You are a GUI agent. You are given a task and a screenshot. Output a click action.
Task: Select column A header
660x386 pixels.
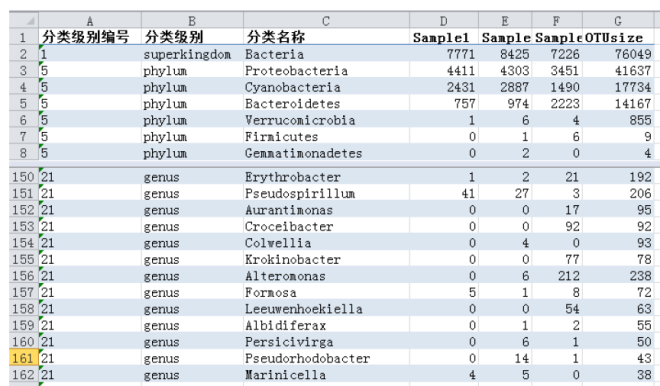90,21
